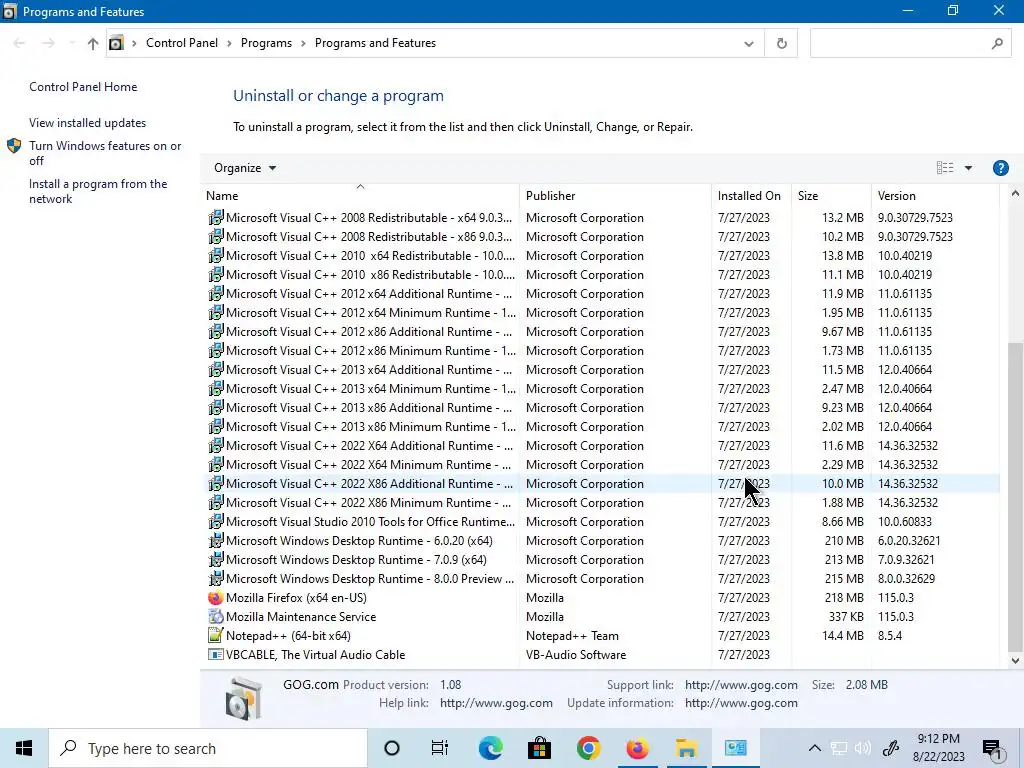This screenshot has width=1024, height=768.
Task: Expand the chevron after Control Panel breadcrumb
Action: 229,43
